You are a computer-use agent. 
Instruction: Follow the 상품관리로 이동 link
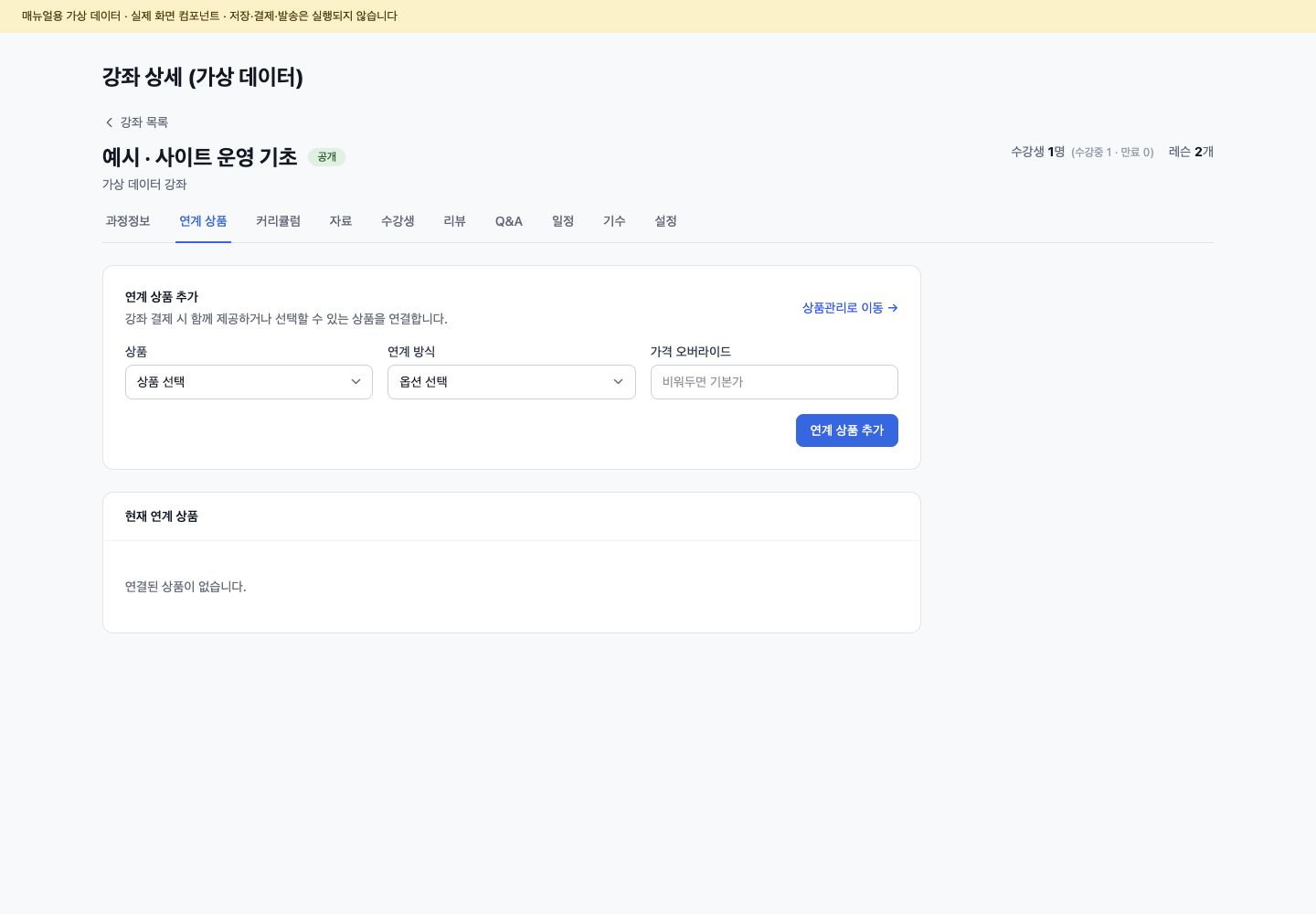point(850,308)
